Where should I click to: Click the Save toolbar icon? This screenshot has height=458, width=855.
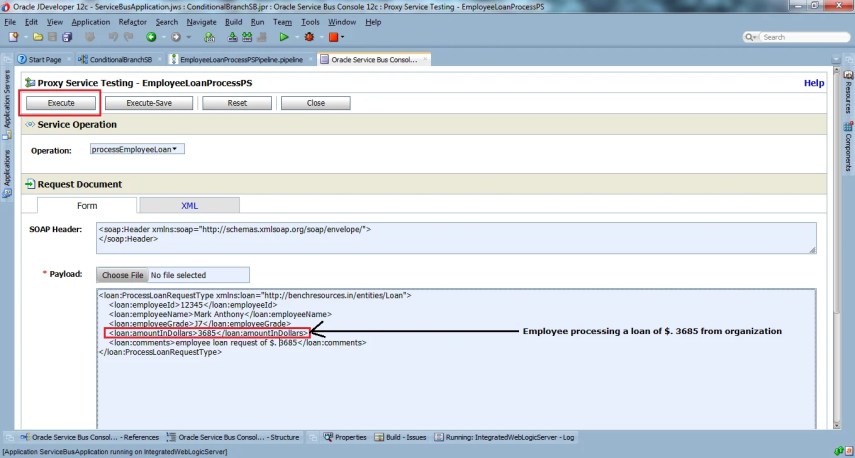[x=52, y=37]
